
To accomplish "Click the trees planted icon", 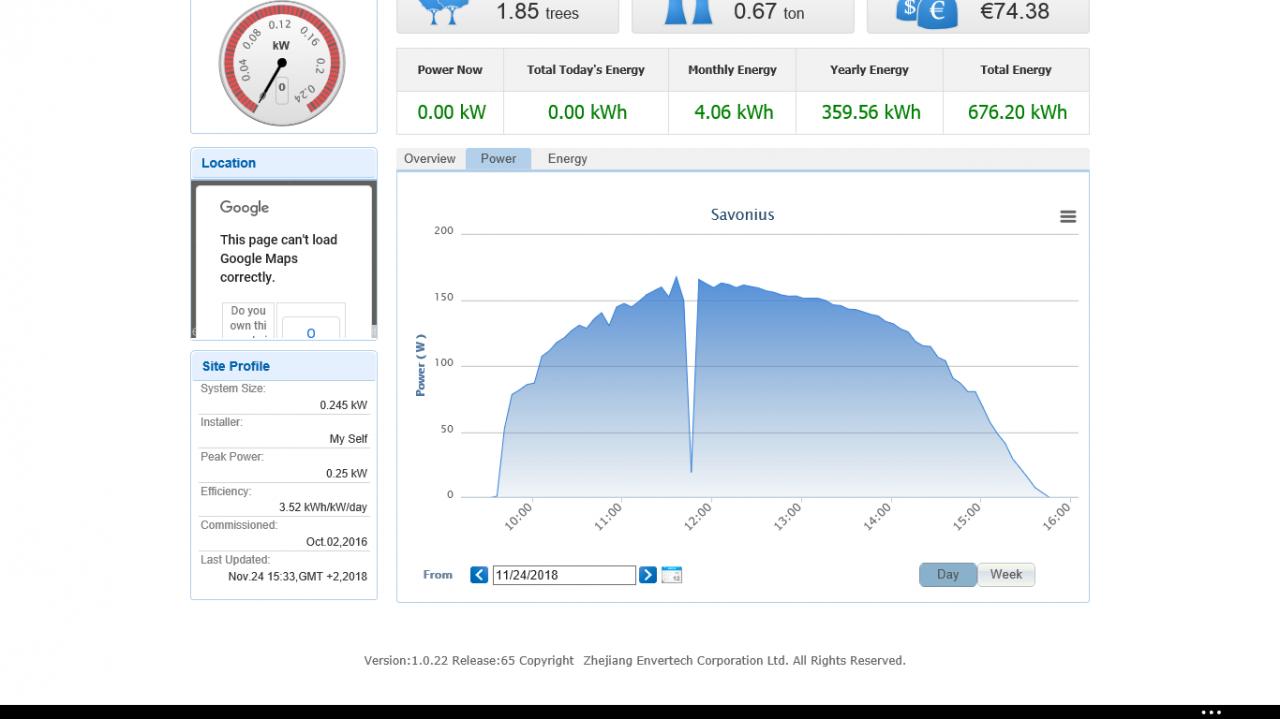I will tap(445, 12).
